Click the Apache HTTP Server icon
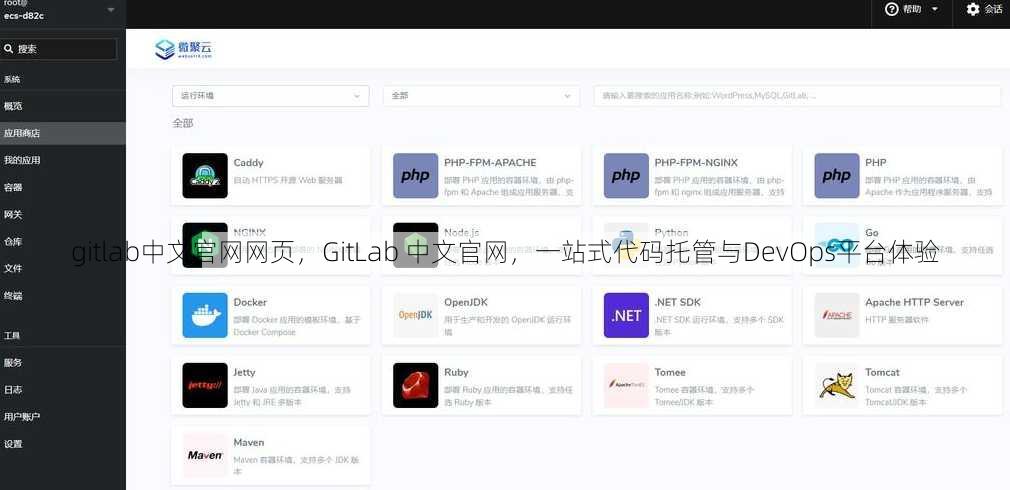Image resolution: width=1010 pixels, height=490 pixels. point(837,316)
